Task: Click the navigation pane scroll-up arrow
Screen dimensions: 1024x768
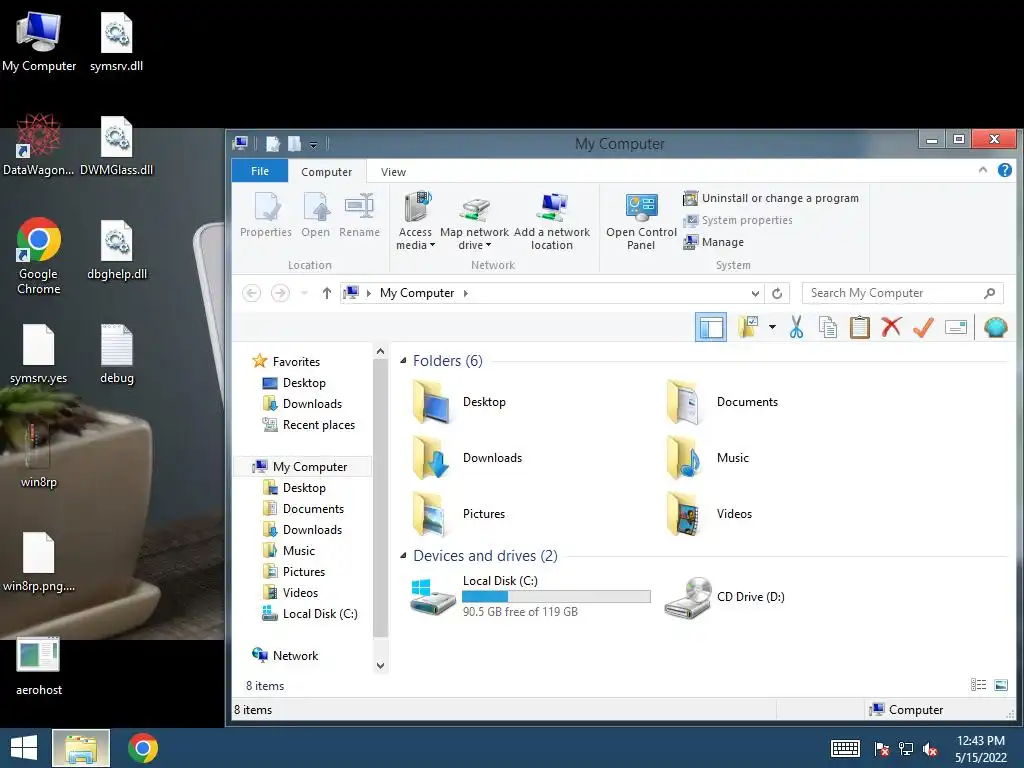Action: click(x=381, y=351)
